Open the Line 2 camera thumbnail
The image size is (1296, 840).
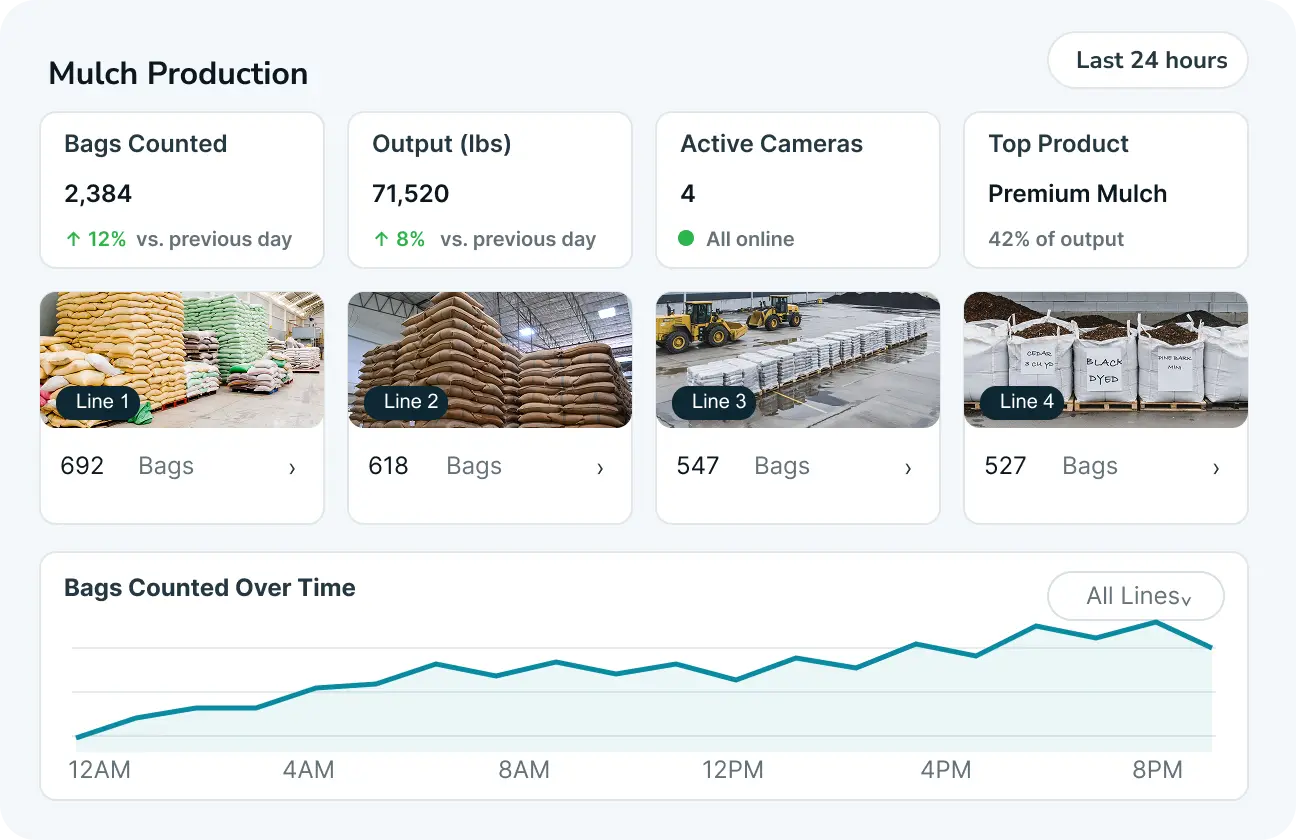[x=490, y=360]
